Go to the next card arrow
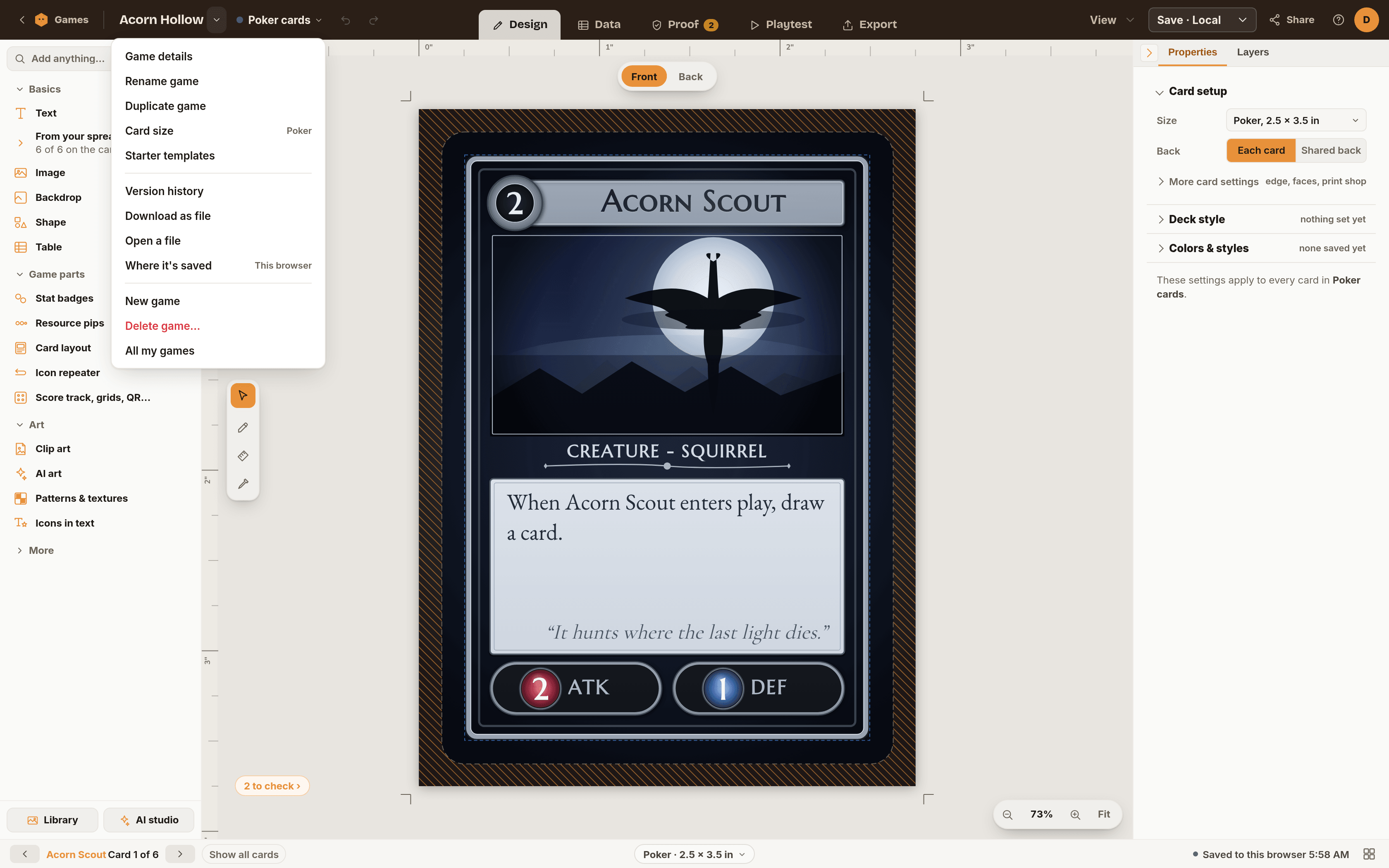This screenshot has width=1389, height=868. 180,854
